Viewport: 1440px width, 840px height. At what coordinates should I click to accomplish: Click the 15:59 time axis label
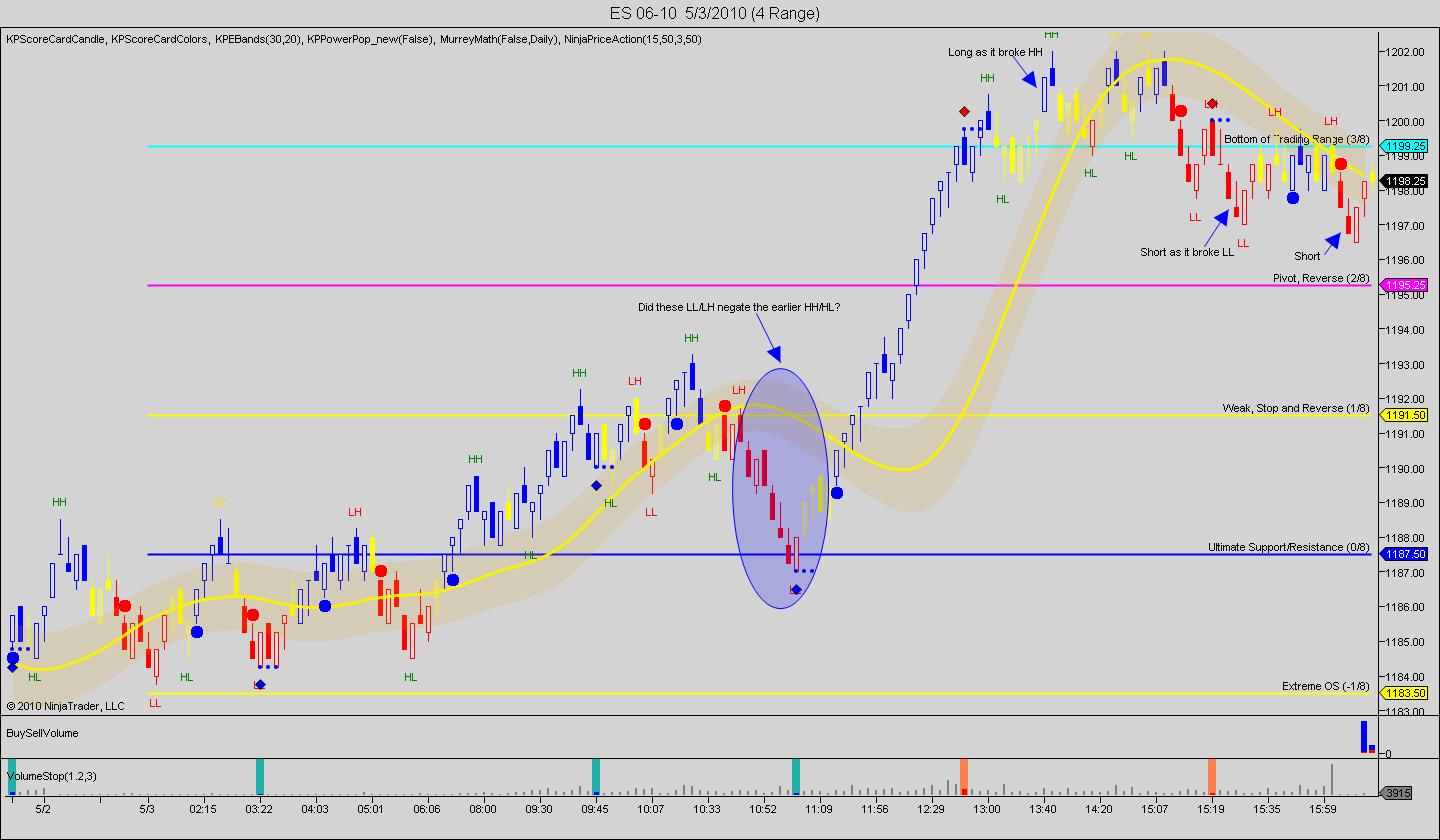pyautogui.click(x=1323, y=808)
